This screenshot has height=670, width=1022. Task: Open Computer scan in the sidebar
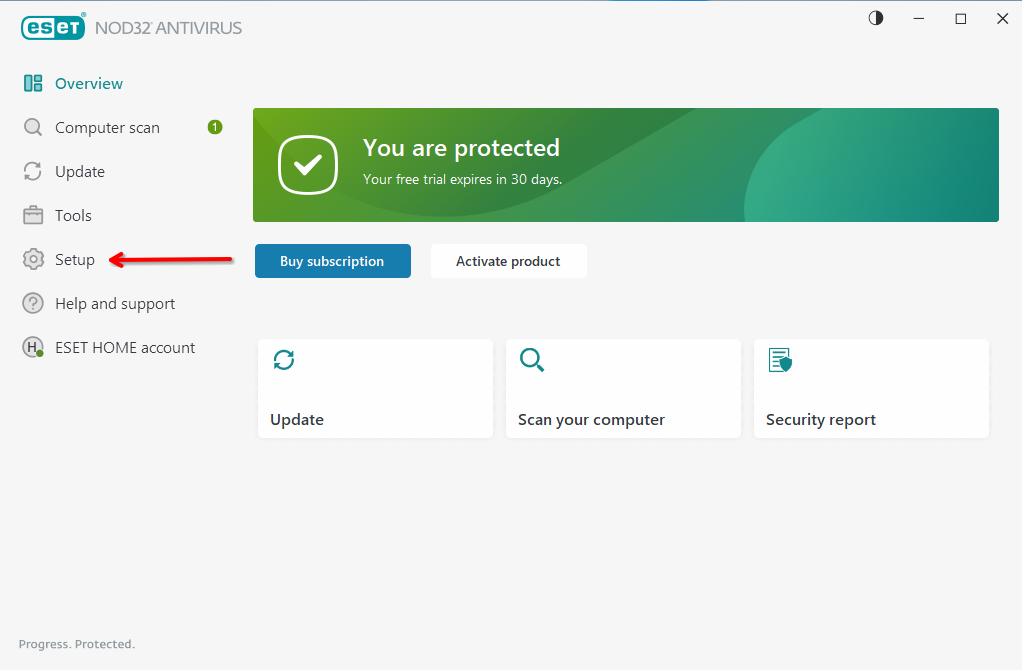pos(108,128)
